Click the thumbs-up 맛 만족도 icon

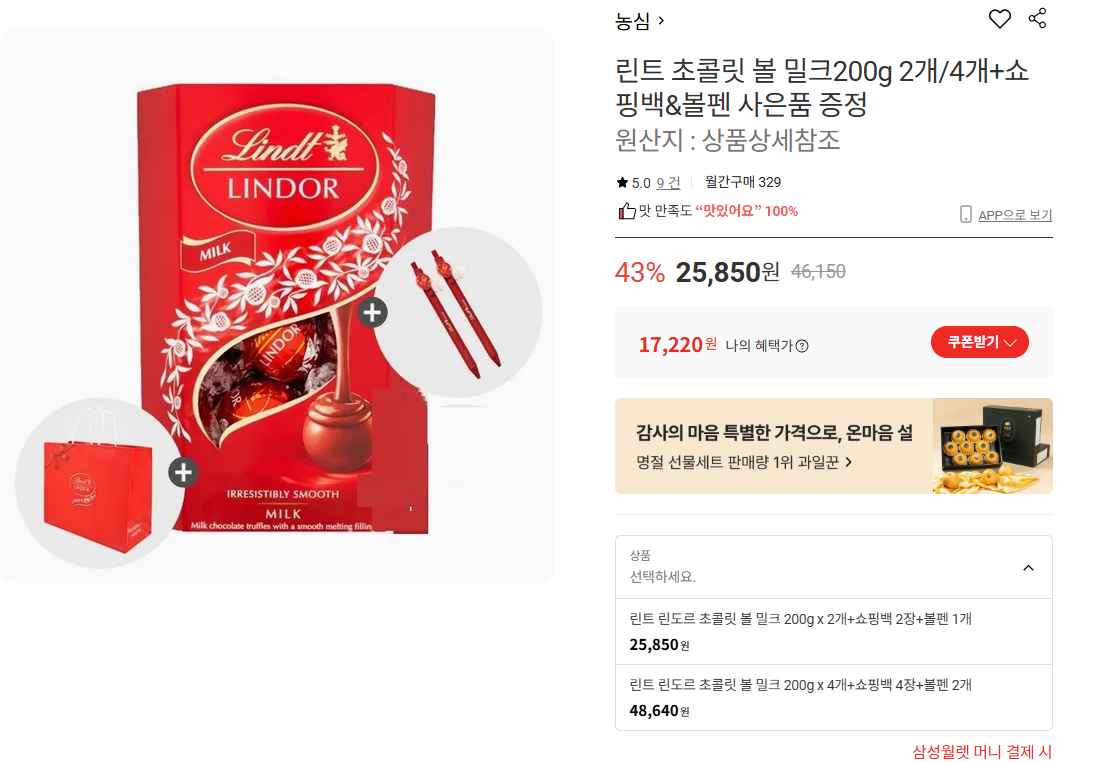[626, 211]
